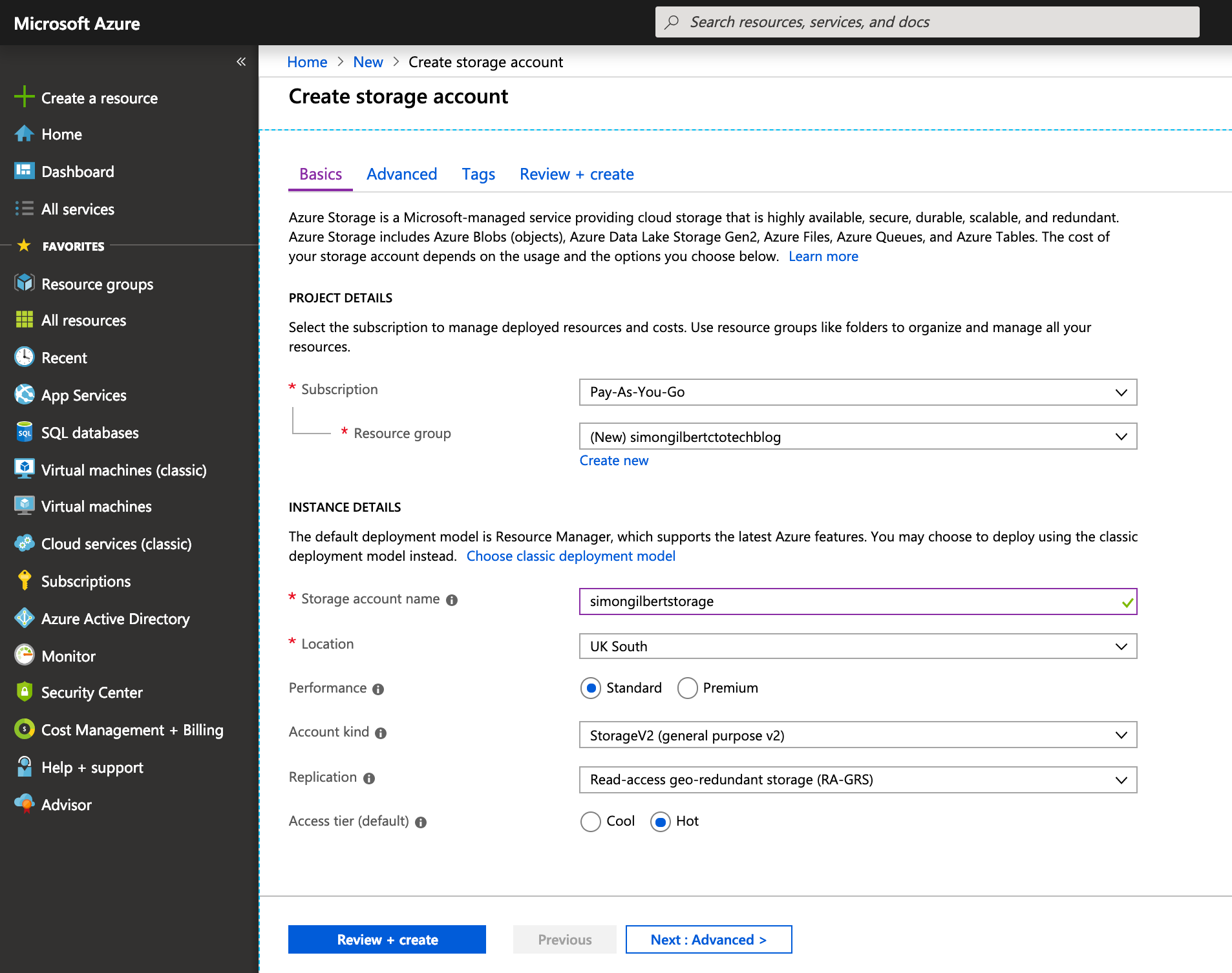
Task: Click Choose classic deployment model link
Action: tap(571, 556)
